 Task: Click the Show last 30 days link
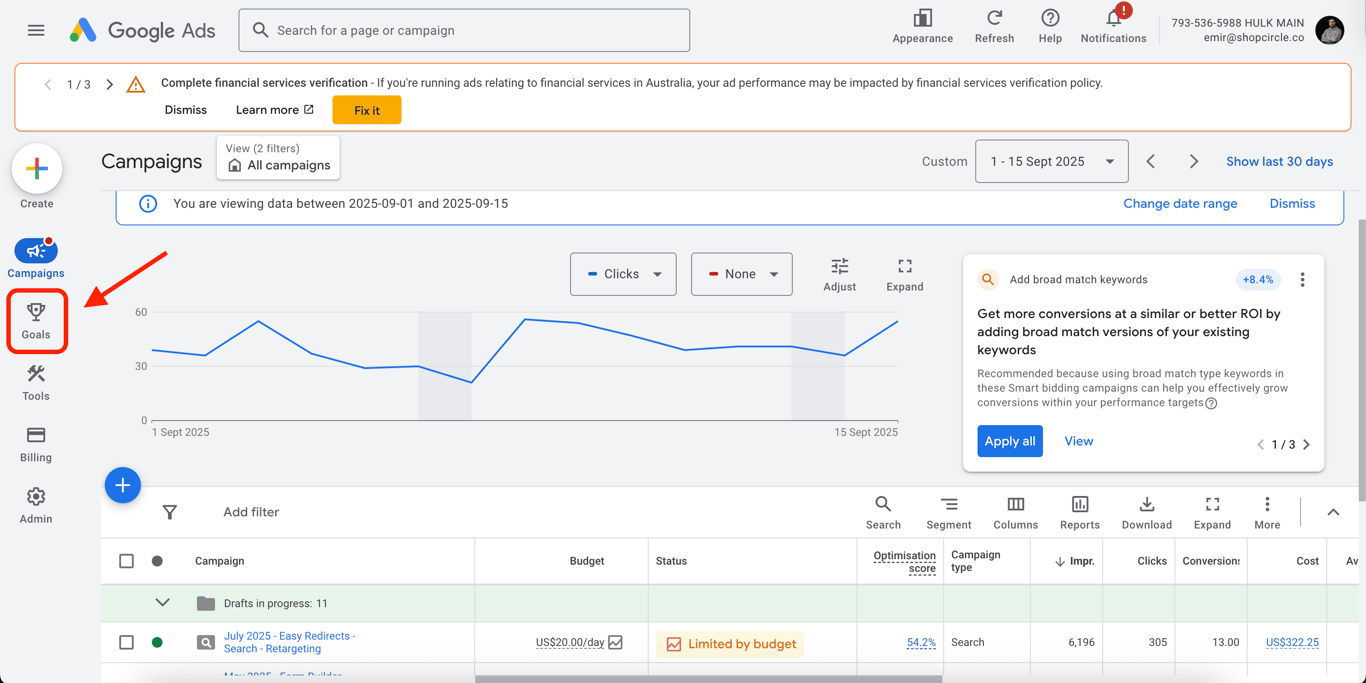1279,162
